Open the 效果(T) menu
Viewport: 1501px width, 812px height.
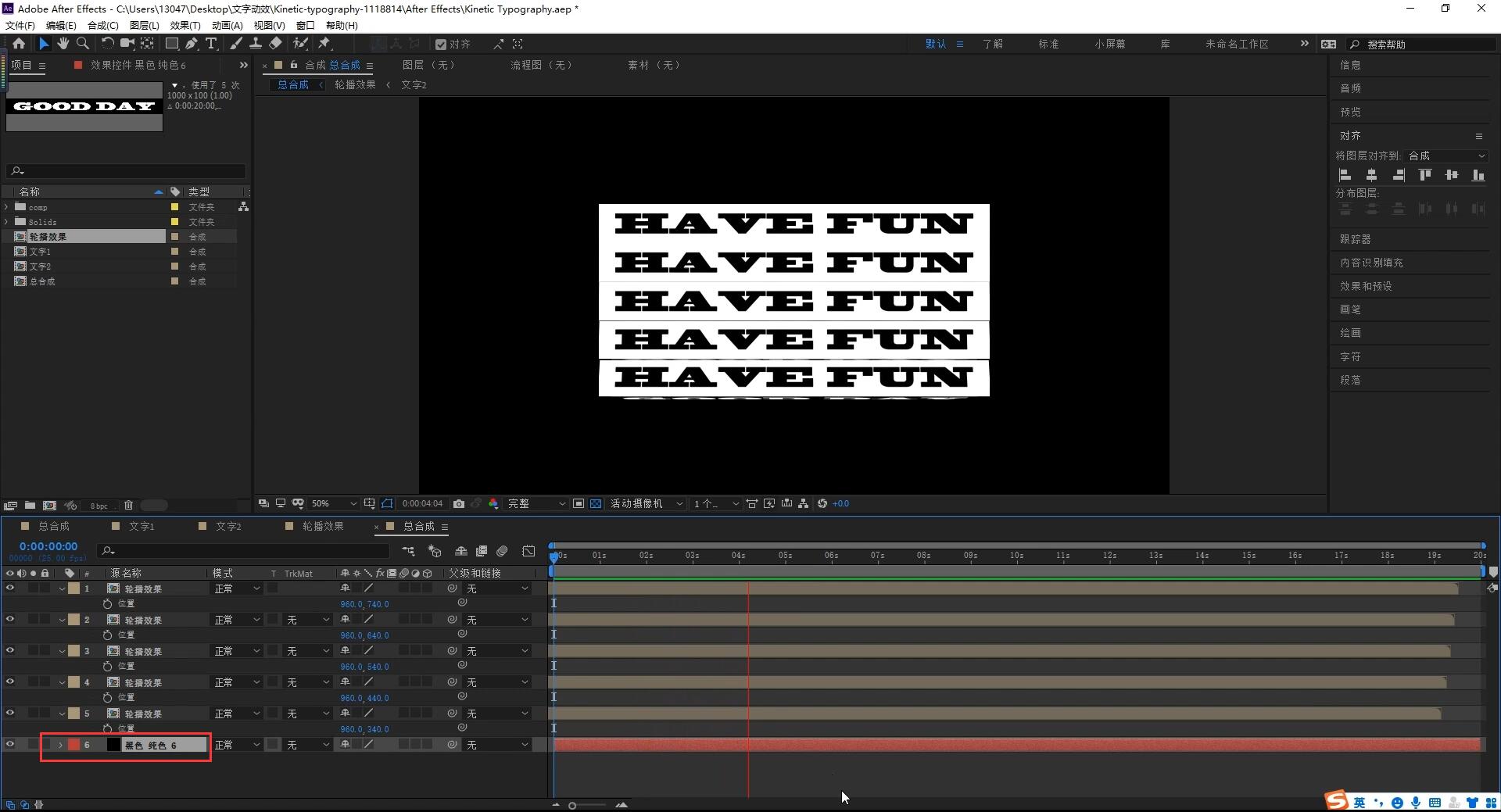(x=185, y=26)
